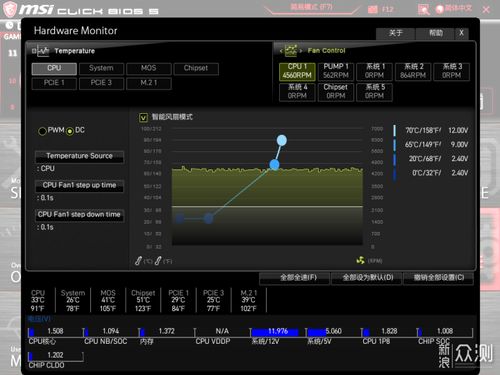Image resolution: width=500 pixels, height=375 pixels.
Task: Click the CPU VDDP N/A reading
Action: [x=222, y=331]
